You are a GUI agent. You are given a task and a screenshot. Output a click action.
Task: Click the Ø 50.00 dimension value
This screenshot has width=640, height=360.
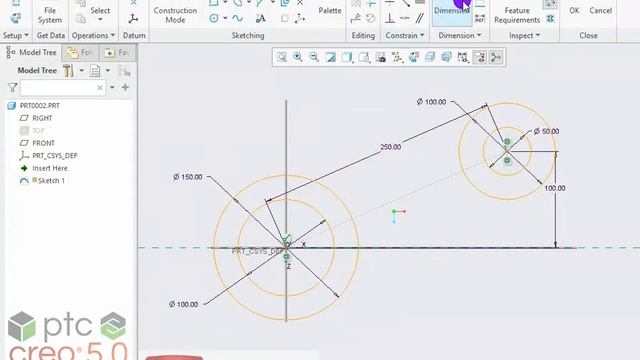(x=547, y=131)
